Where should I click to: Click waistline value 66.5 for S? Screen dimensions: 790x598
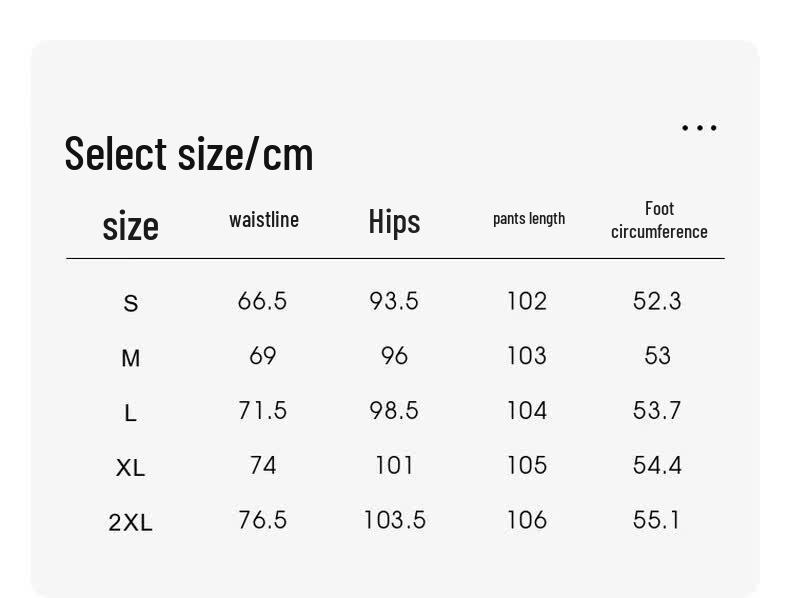click(x=262, y=301)
